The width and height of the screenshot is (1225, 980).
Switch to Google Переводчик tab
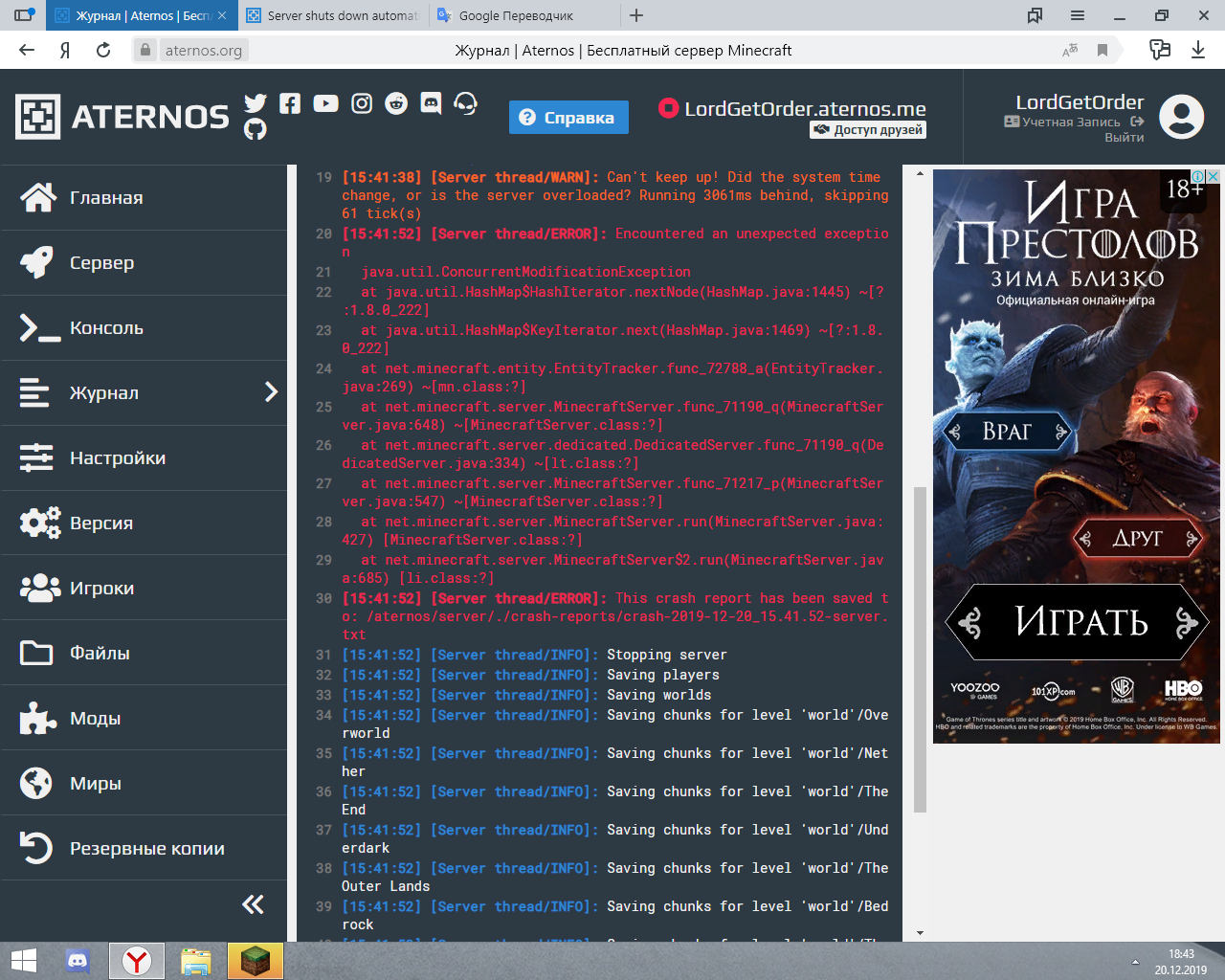(523, 15)
